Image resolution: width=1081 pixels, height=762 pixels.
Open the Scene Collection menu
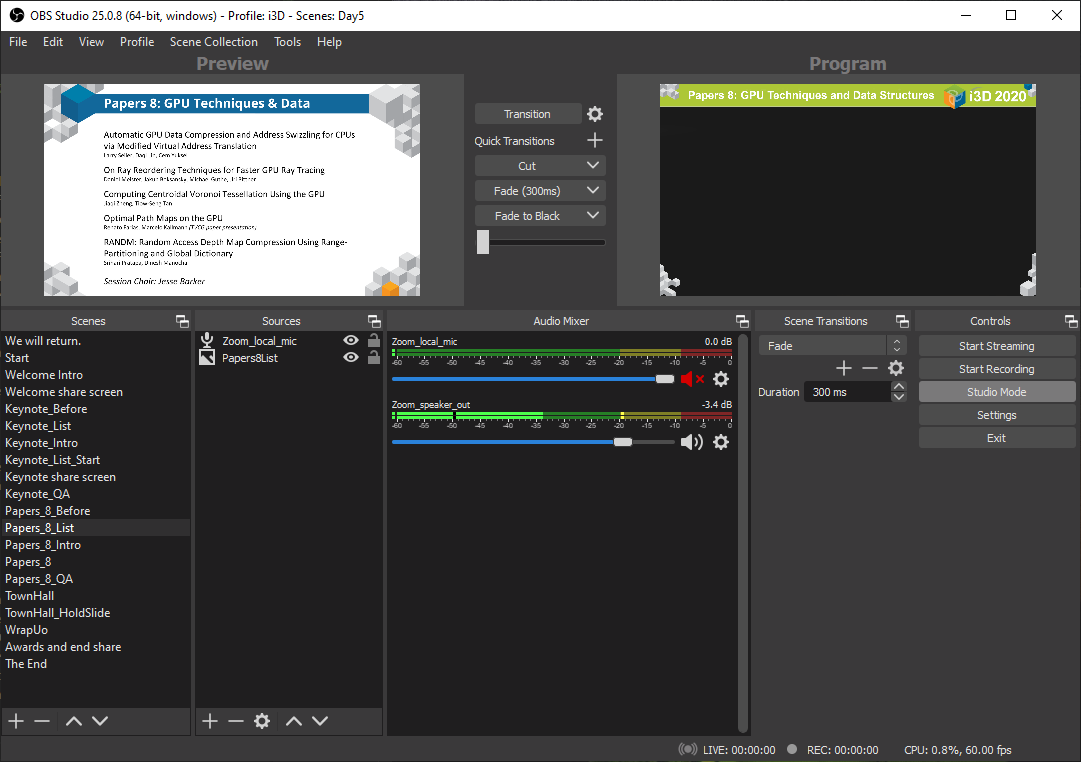pos(213,42)
